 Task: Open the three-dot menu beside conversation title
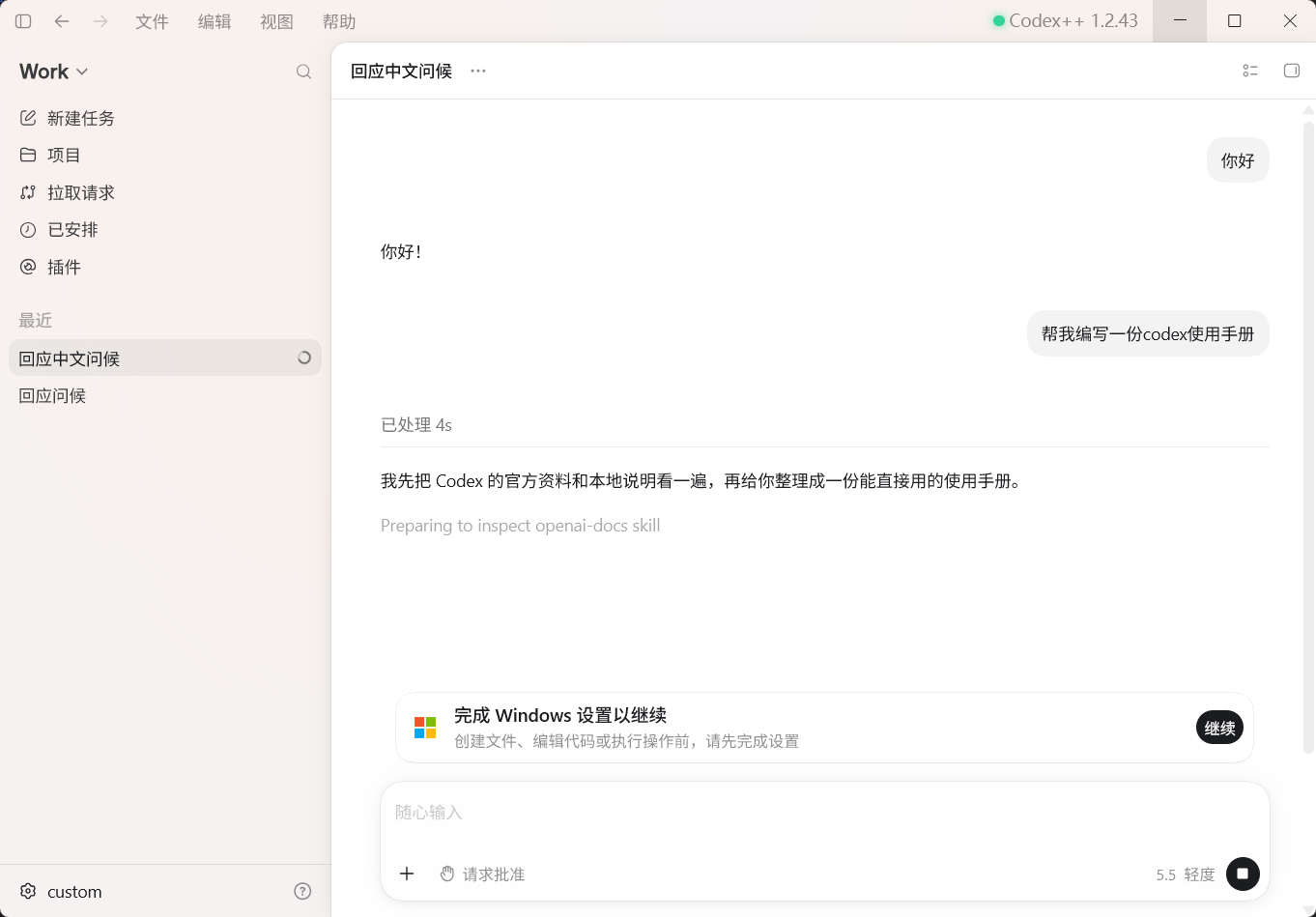point(478,71)
